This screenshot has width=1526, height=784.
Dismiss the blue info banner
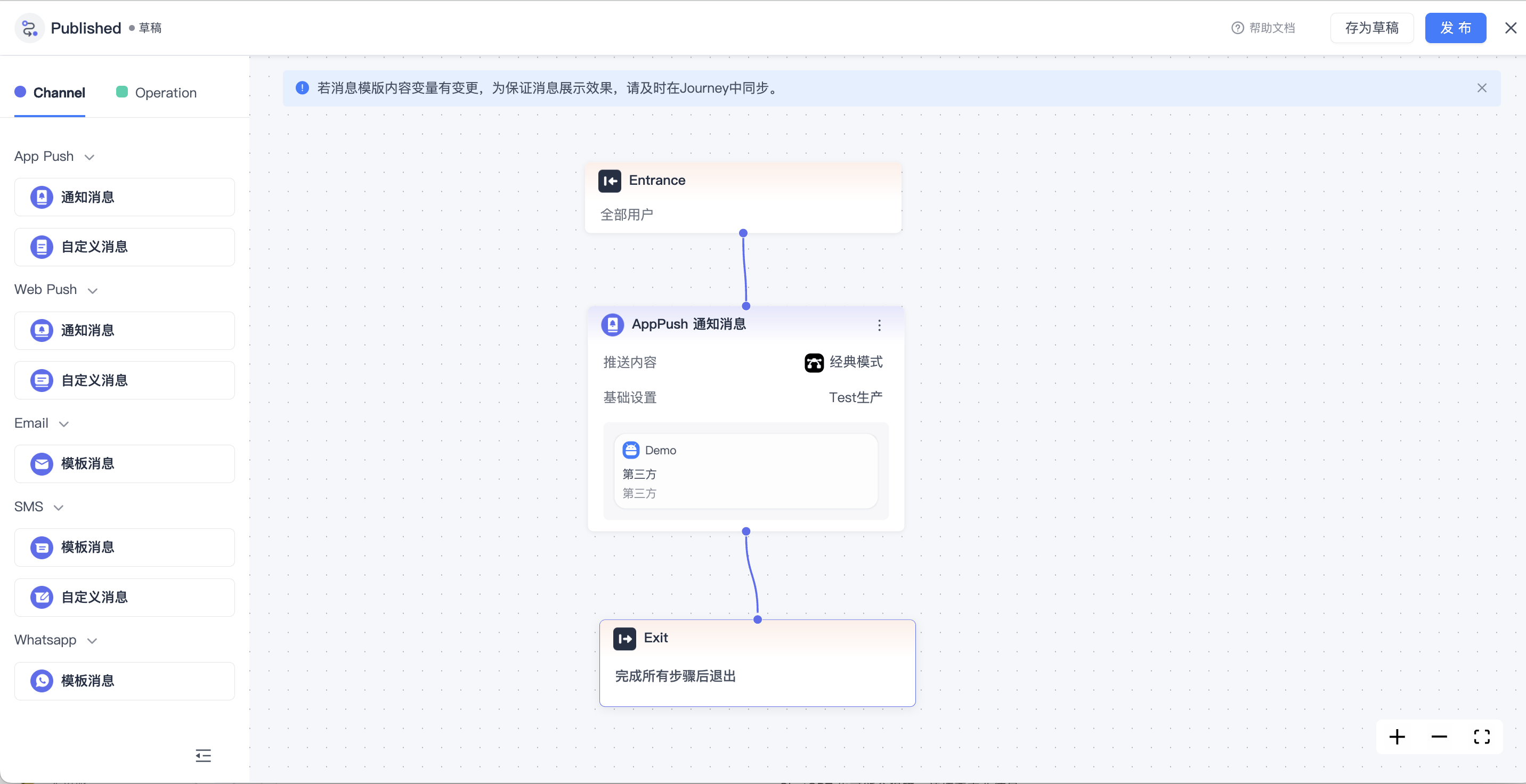(x=1482, y=88)
